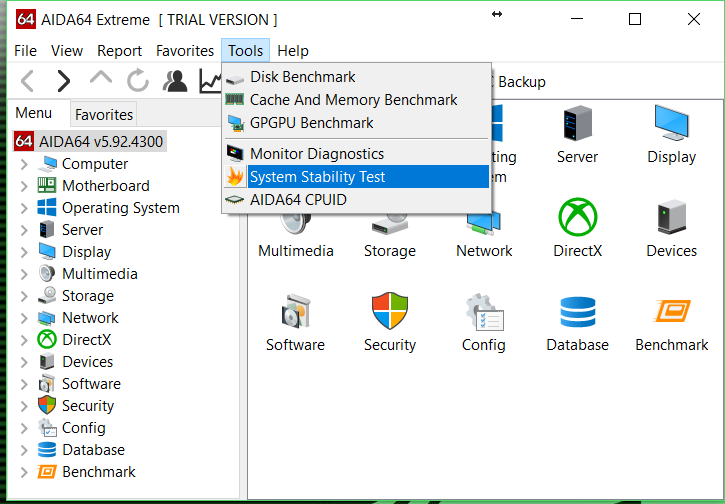Open the Help menu
Viewport: 725px width, 504px height.
click(293, 50)
